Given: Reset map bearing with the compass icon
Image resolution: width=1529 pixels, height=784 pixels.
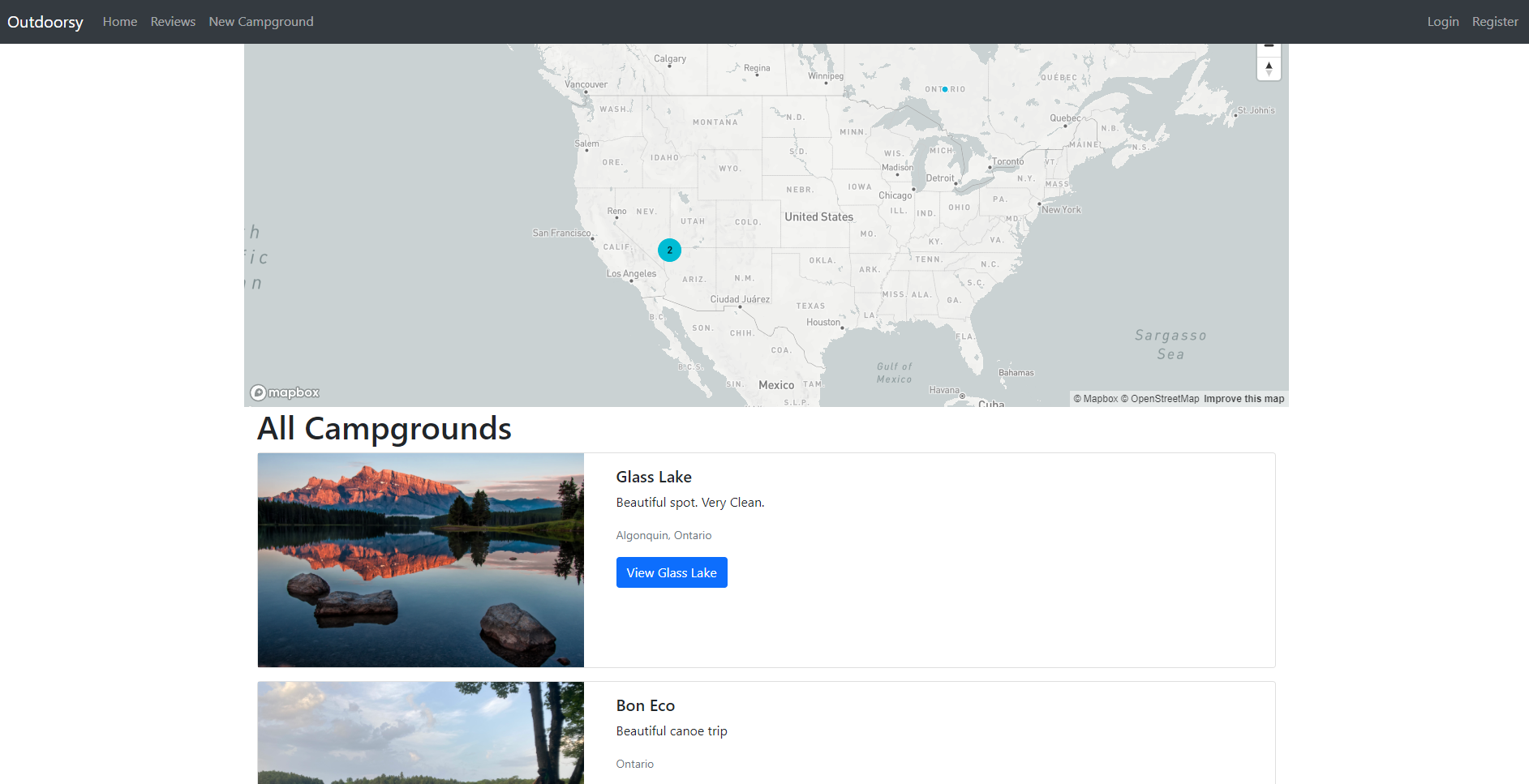Looking at the screenshot, I should coord(1269,69).
